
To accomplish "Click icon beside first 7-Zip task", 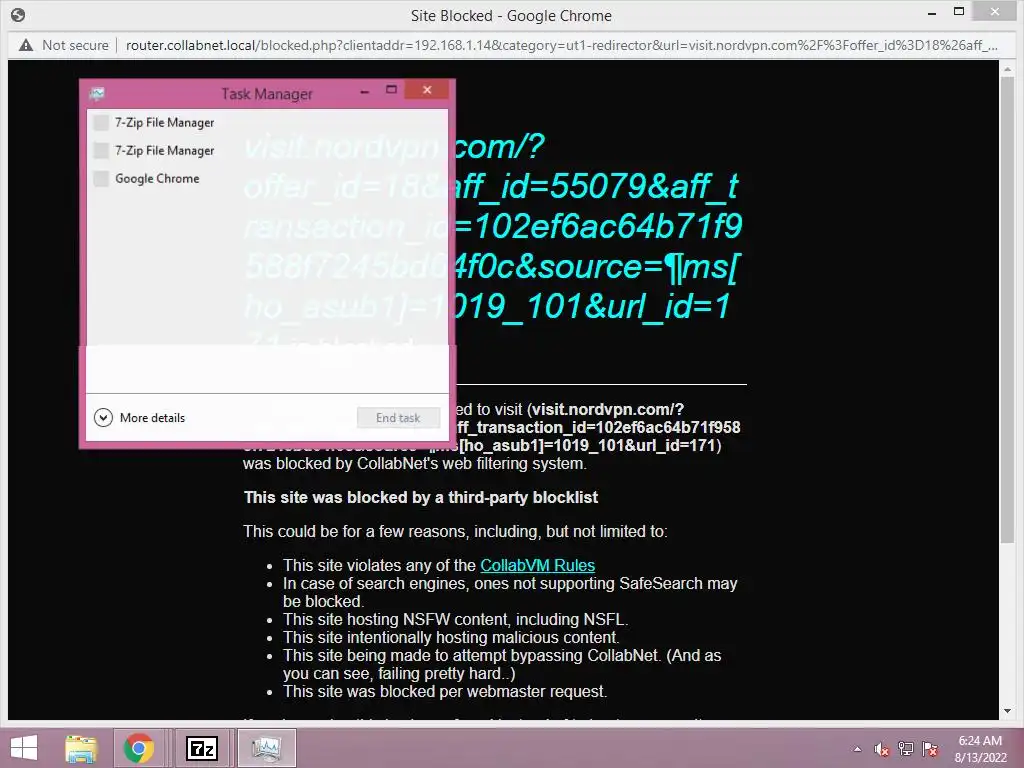I will click(x=101, y=122).
